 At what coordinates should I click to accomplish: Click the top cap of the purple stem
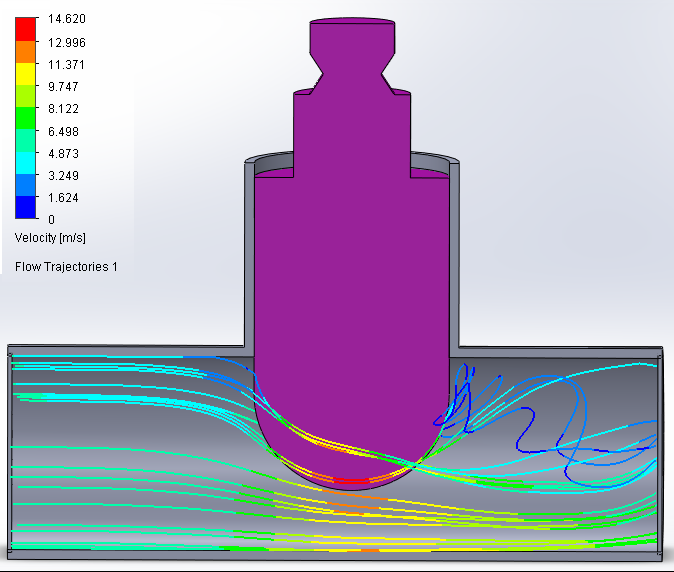tap(355, 24)
